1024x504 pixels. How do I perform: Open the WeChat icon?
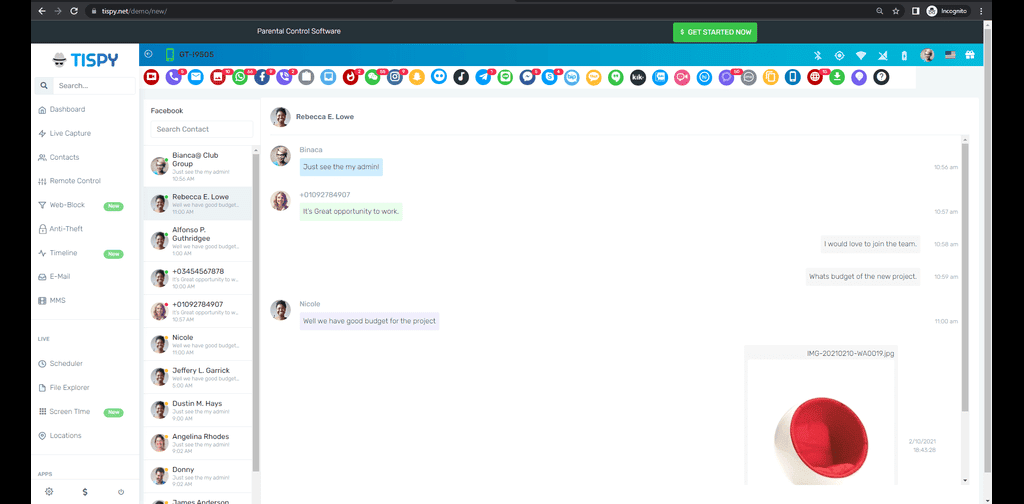click(372, 77)
